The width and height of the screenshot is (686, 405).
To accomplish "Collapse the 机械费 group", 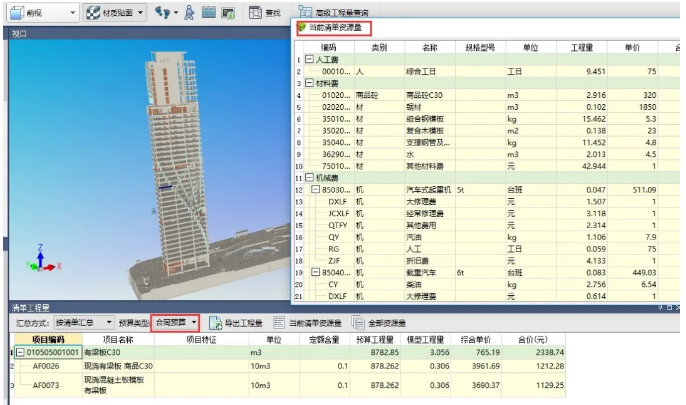I will 309,178.
